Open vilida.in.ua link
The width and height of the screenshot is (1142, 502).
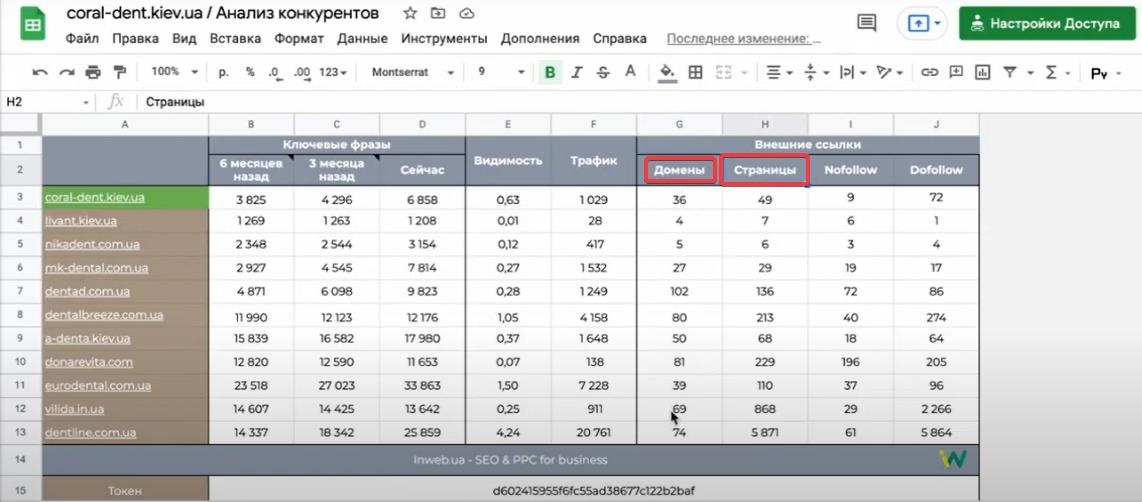point(74,409)
